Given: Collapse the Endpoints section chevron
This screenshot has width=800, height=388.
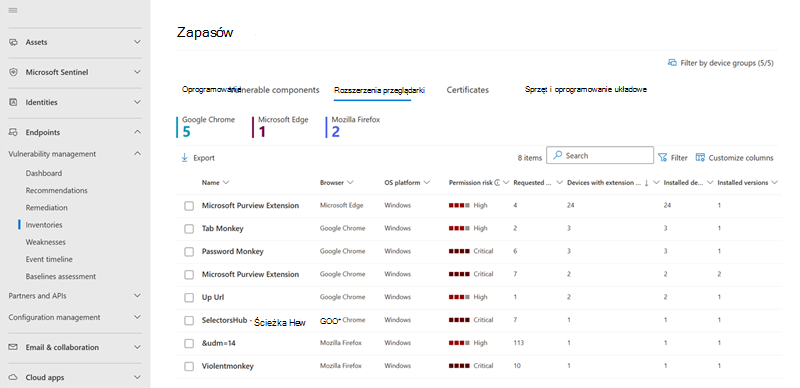Looking at the screenshot, I should (137, 132).
